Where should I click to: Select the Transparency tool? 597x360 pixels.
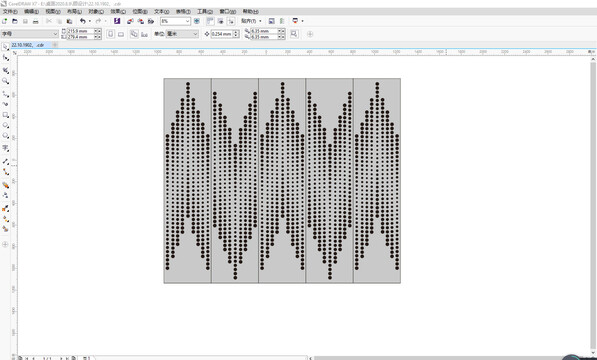(x=5, y=195)
